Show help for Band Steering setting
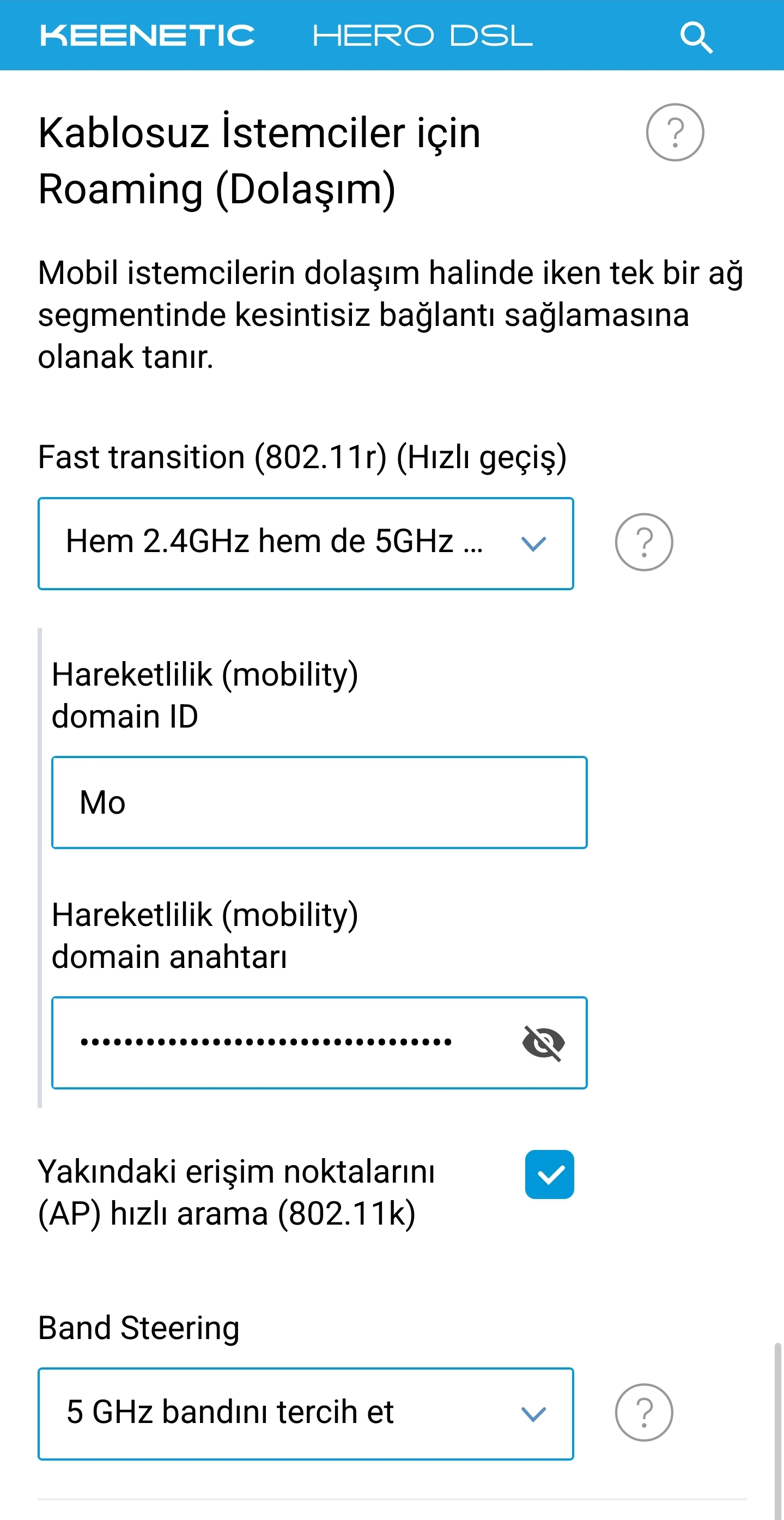Image resolution: width=784 pixels, height=1520 pixels. [x=643, y=1413]
